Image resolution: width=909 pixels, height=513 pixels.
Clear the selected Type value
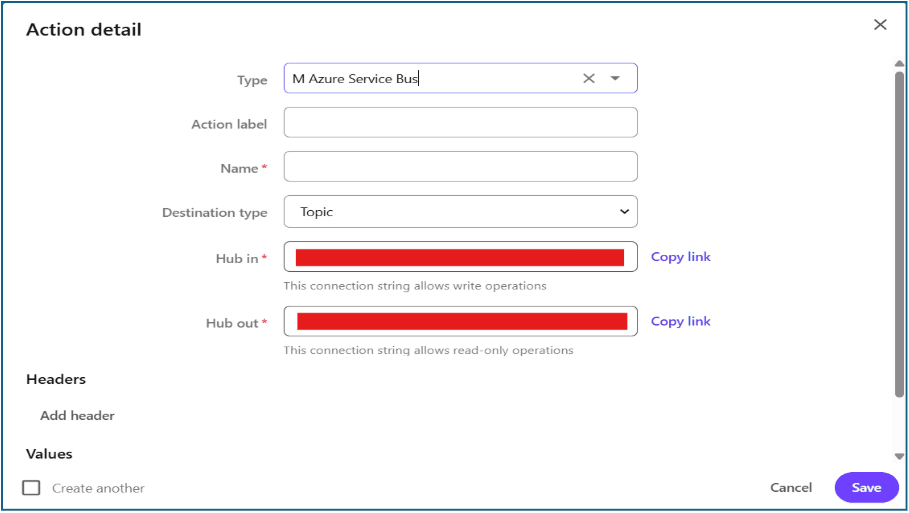(589, 79)
